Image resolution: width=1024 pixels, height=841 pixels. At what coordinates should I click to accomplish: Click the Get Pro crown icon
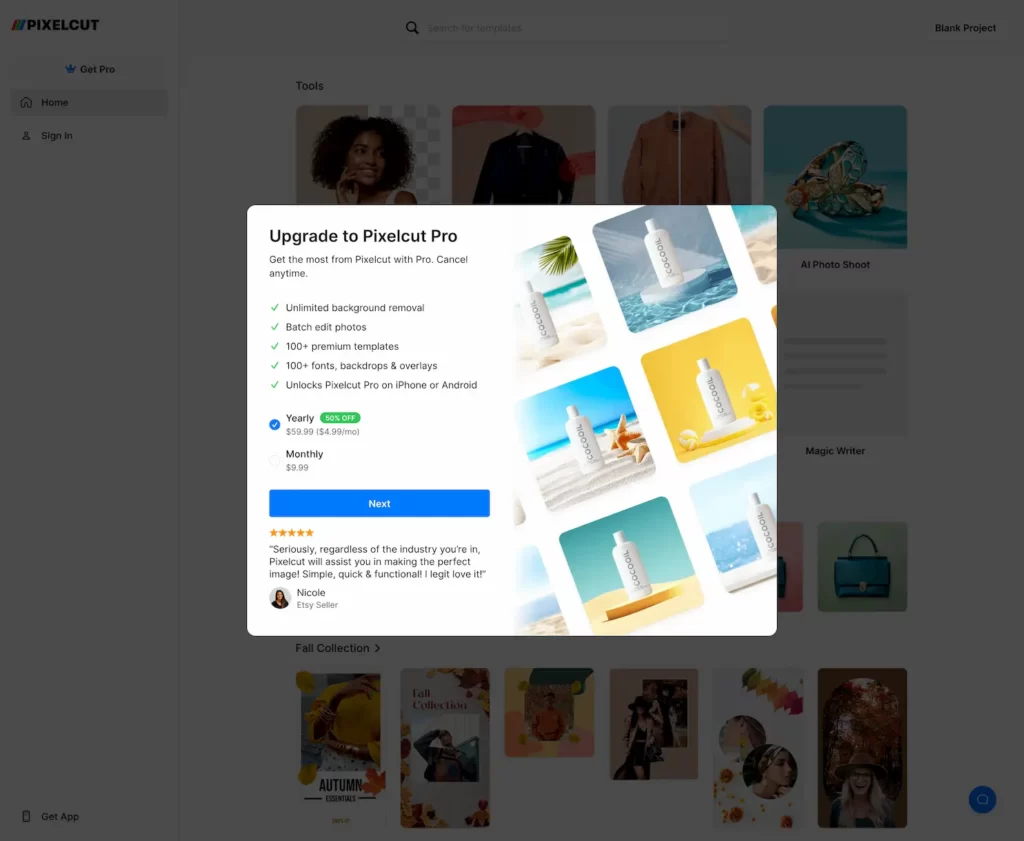70,69
